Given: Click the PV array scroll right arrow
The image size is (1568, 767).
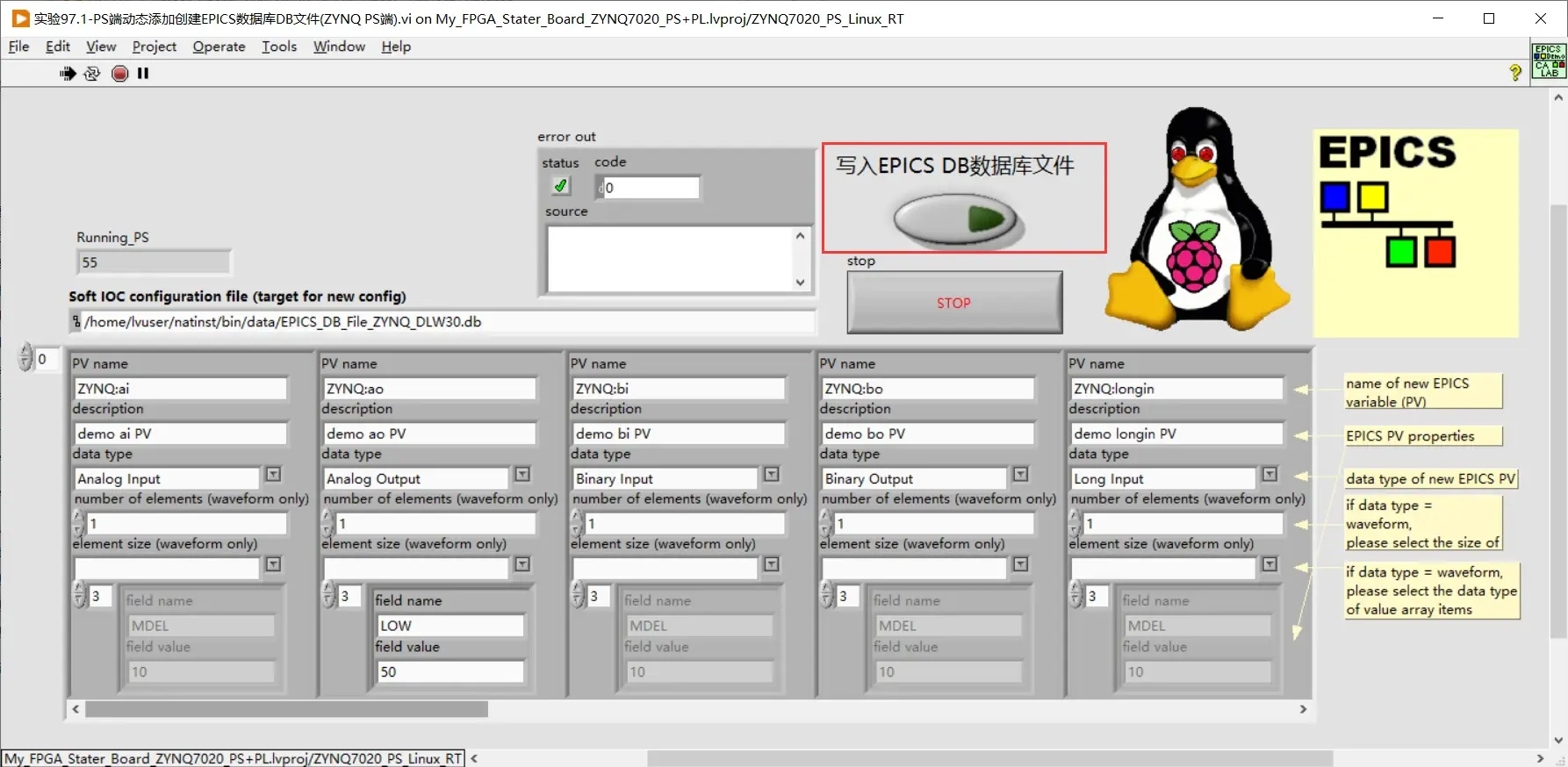Looking at the screenshot, I should point(1303,709).
